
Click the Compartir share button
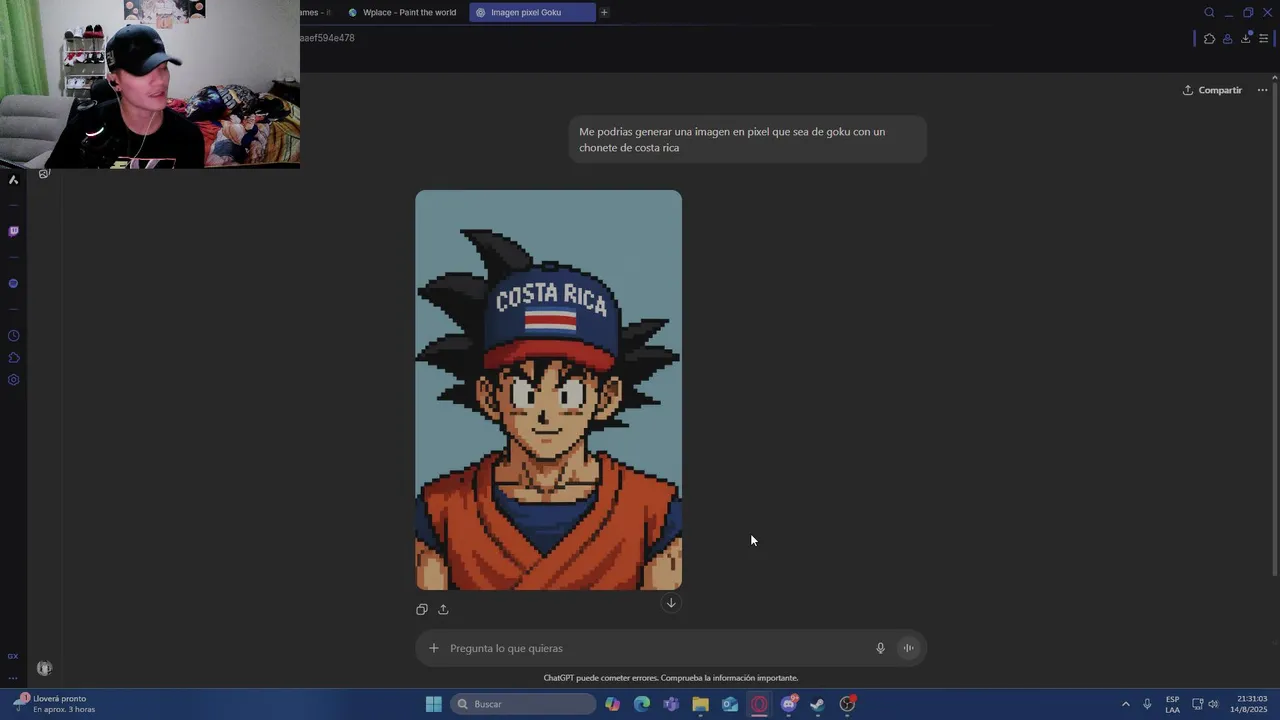[1212, 90]
